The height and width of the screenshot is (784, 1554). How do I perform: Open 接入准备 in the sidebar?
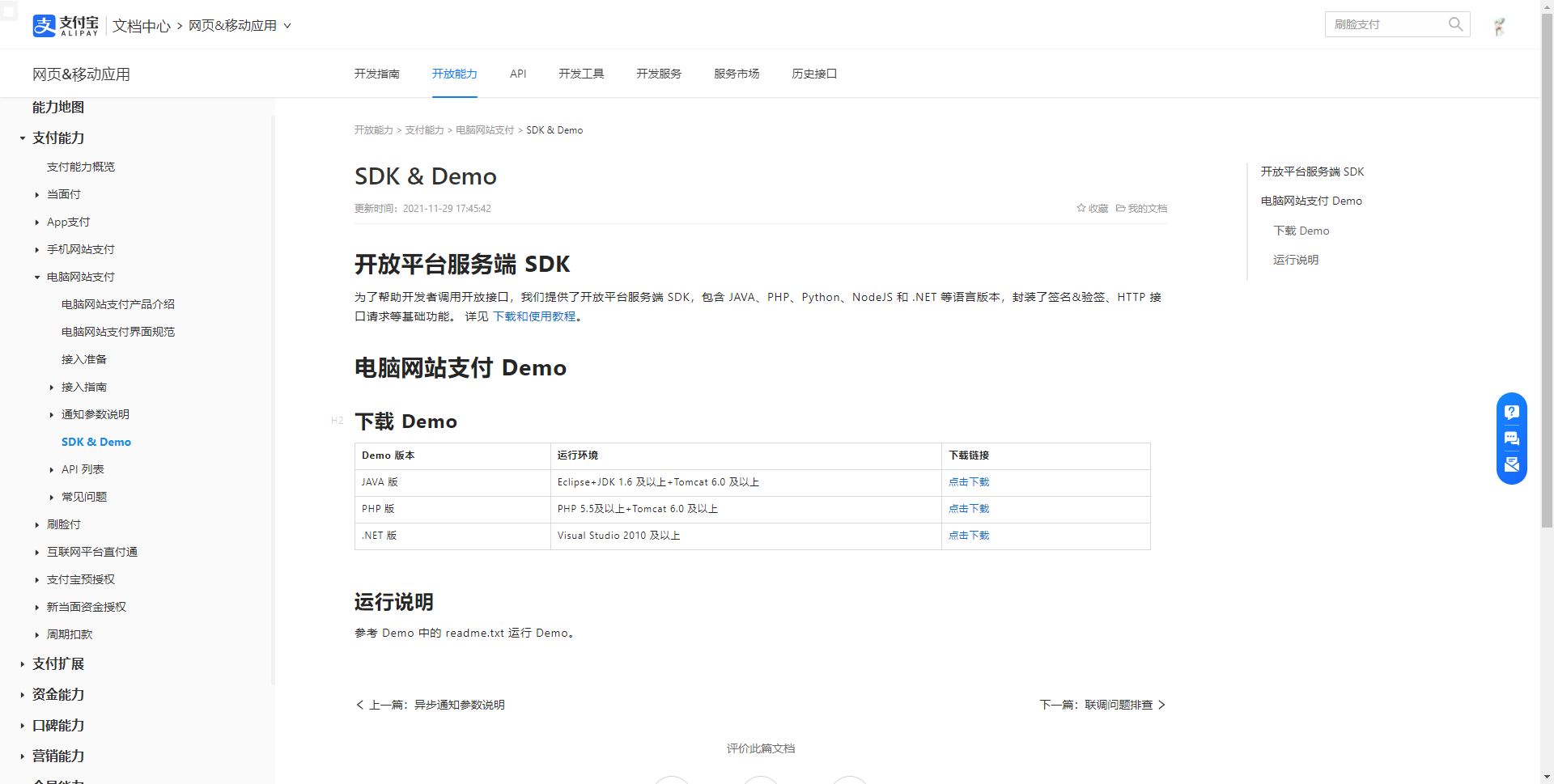[x=84, y=359]
